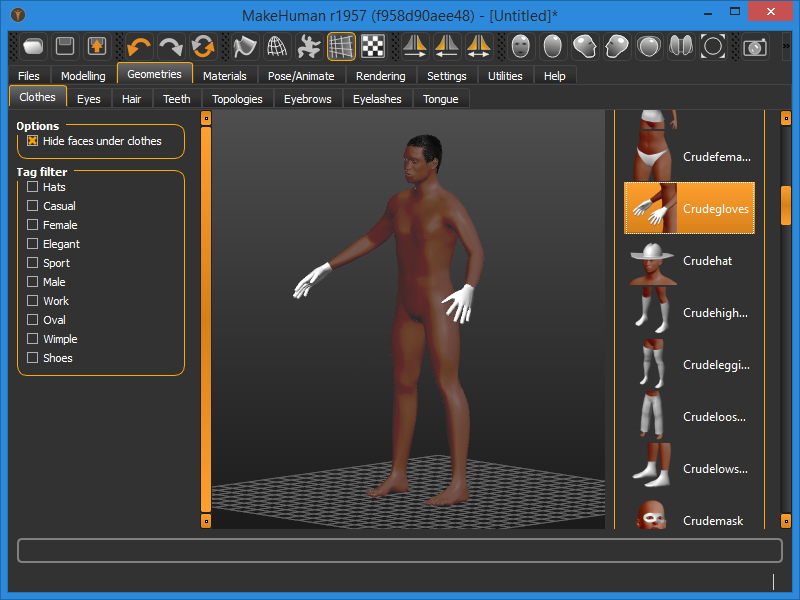Redo action with gray arrow icon
800x600 pixels.
click(x=171, y=46)
